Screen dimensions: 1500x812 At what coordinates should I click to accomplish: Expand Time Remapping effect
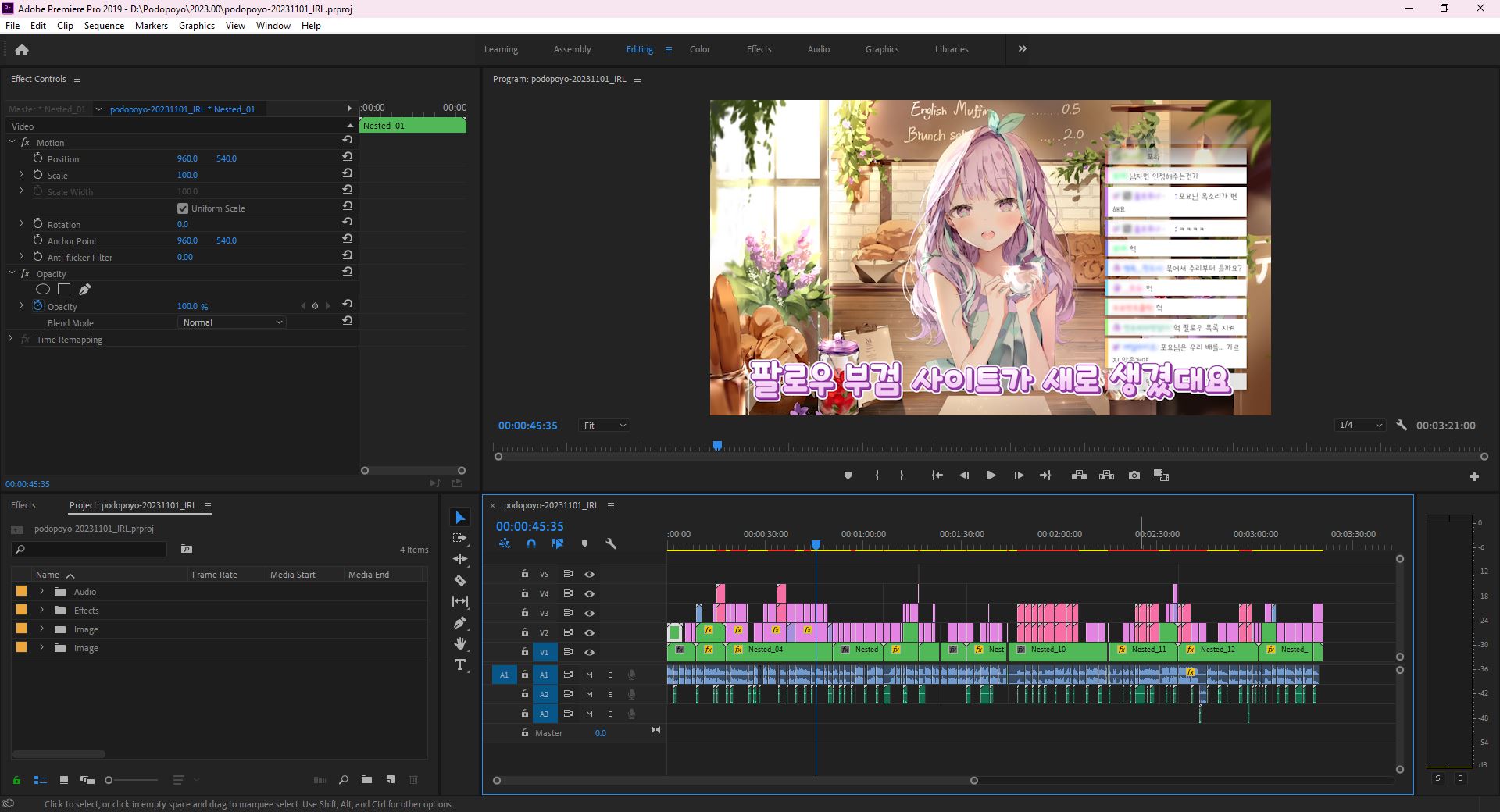(x=11, y=339)
